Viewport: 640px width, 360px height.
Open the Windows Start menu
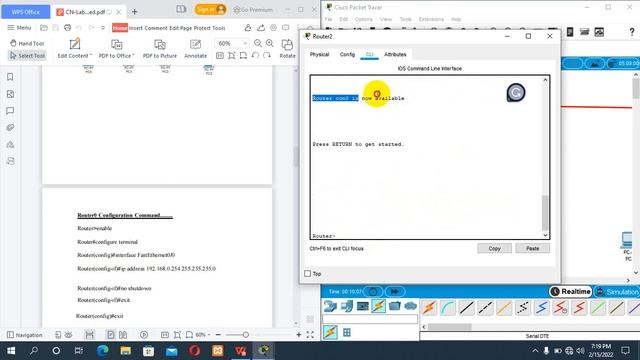11,351
